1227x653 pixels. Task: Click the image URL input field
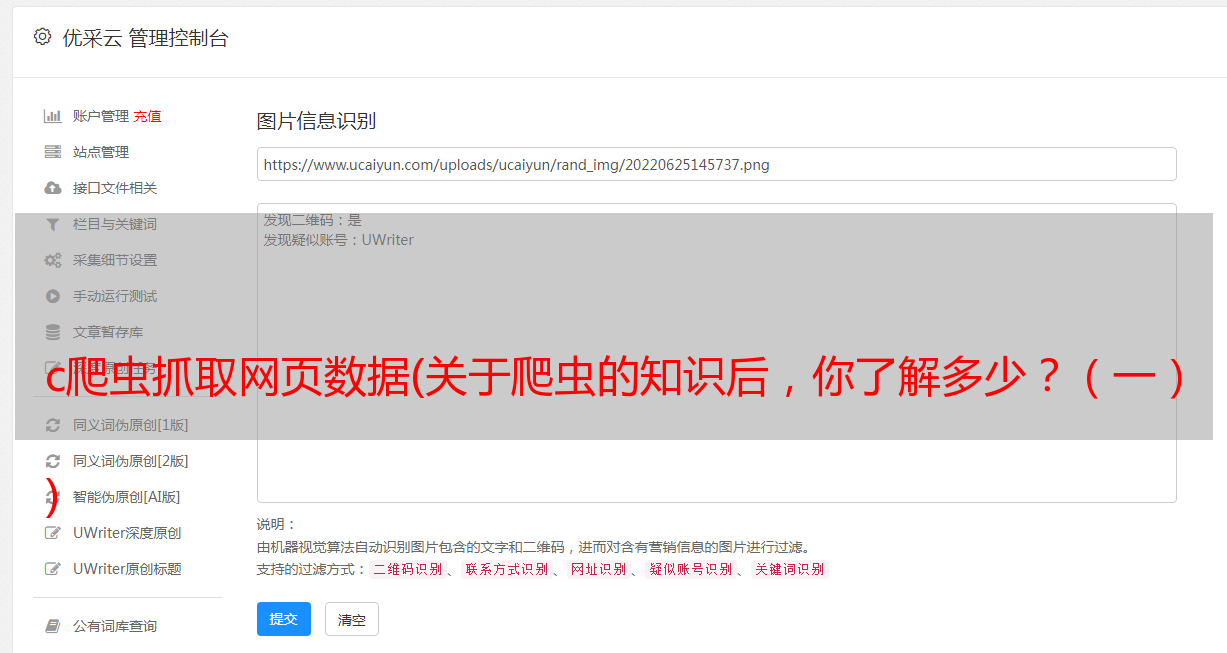click(716, 164)
